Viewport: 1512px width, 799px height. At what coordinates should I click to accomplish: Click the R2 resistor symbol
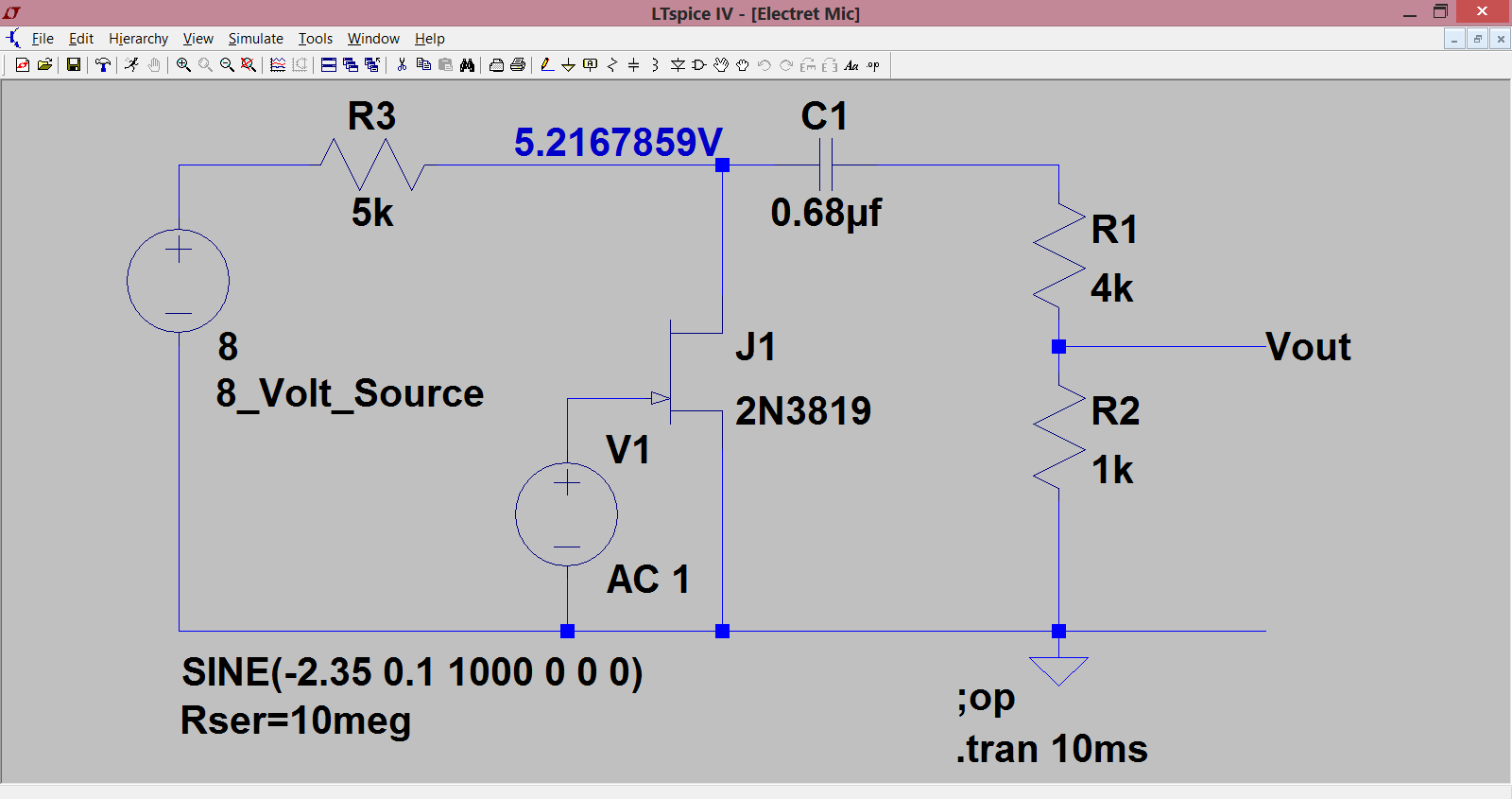coord(1058,437)
